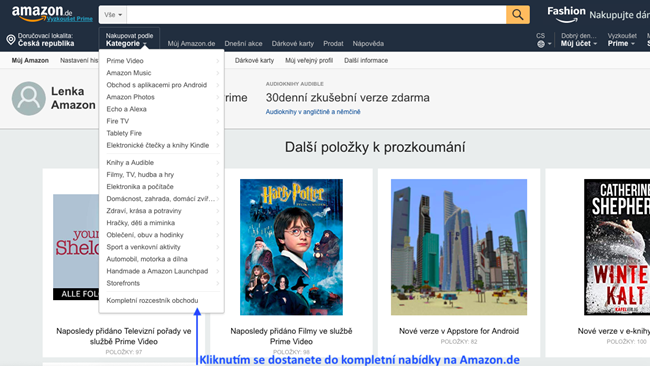Expand the Můj účet account menu
This screenshot has height=366, width=650.
click(579, 40)
